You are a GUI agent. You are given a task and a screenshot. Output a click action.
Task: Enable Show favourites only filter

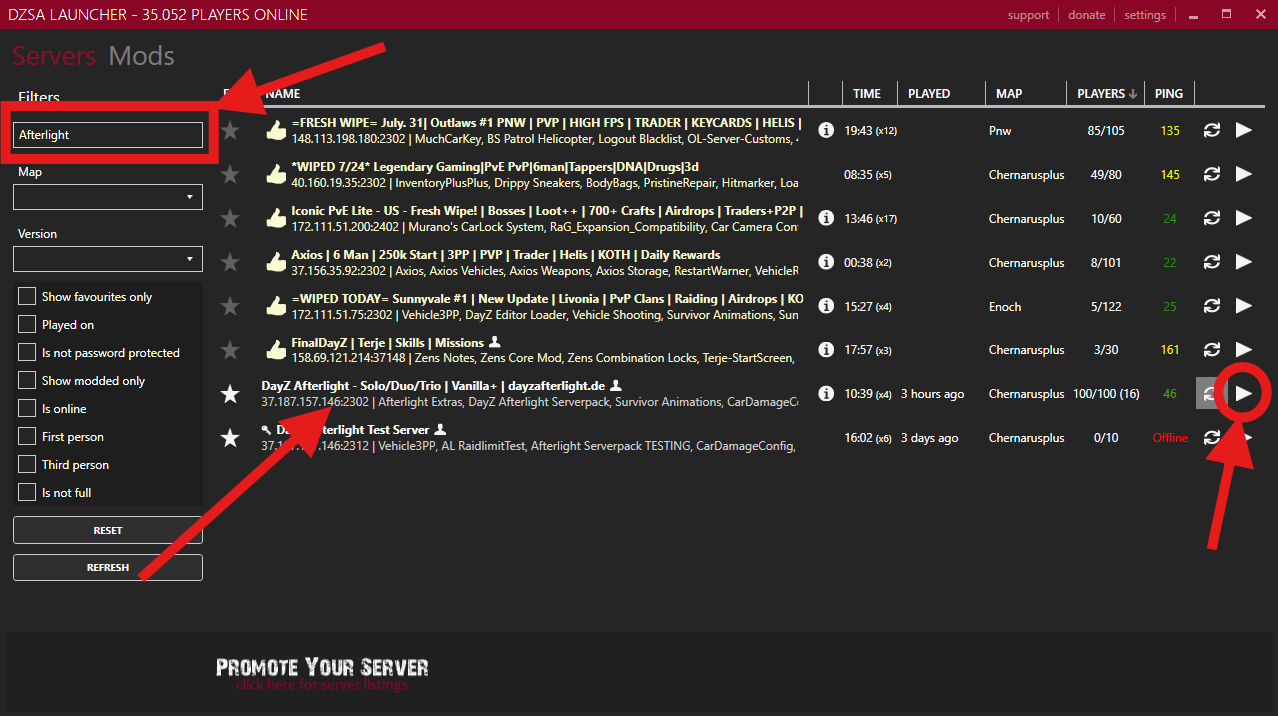pyautogui.click(x=27, y=297)
